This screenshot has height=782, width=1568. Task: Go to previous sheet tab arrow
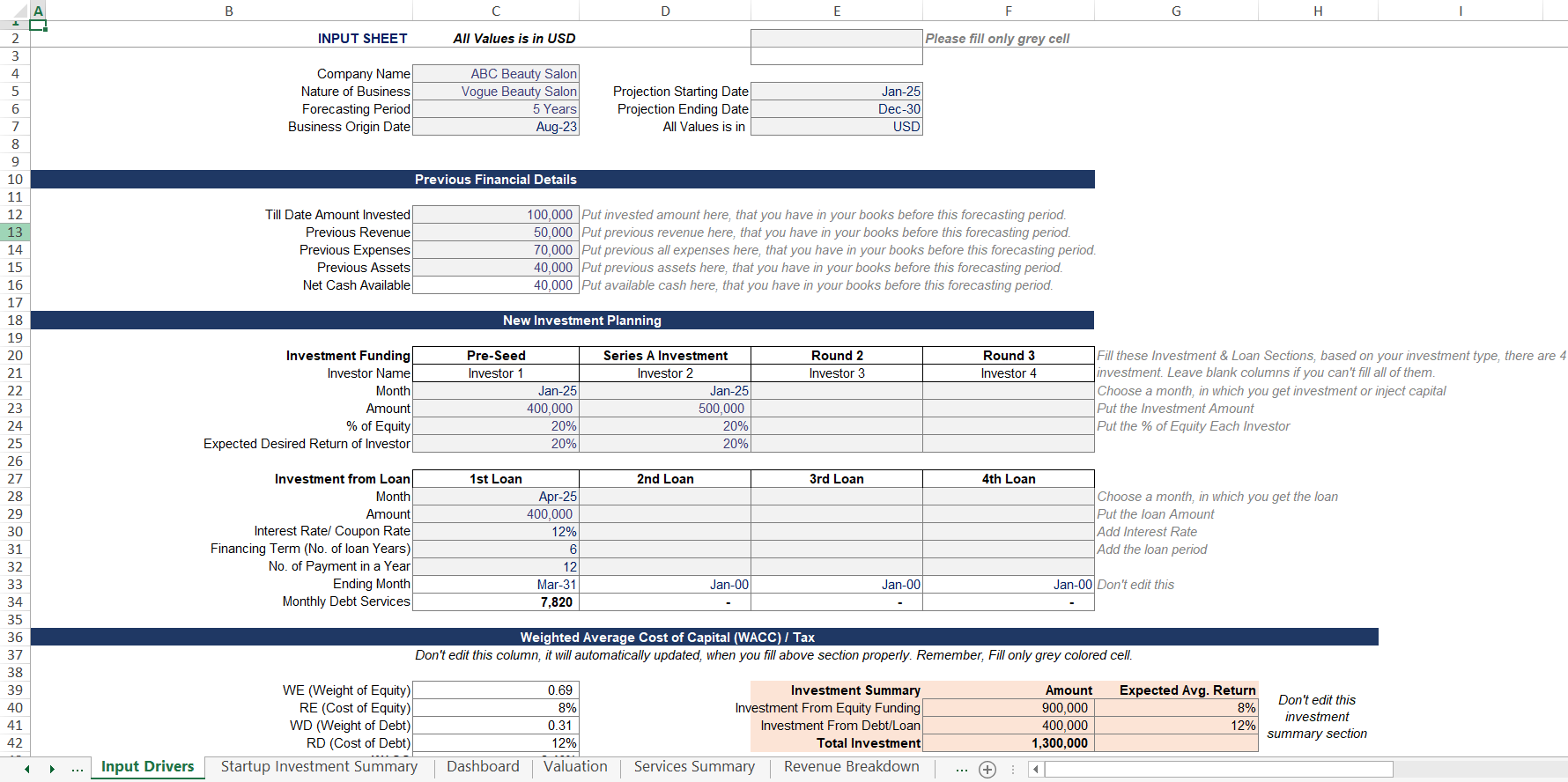27,769
